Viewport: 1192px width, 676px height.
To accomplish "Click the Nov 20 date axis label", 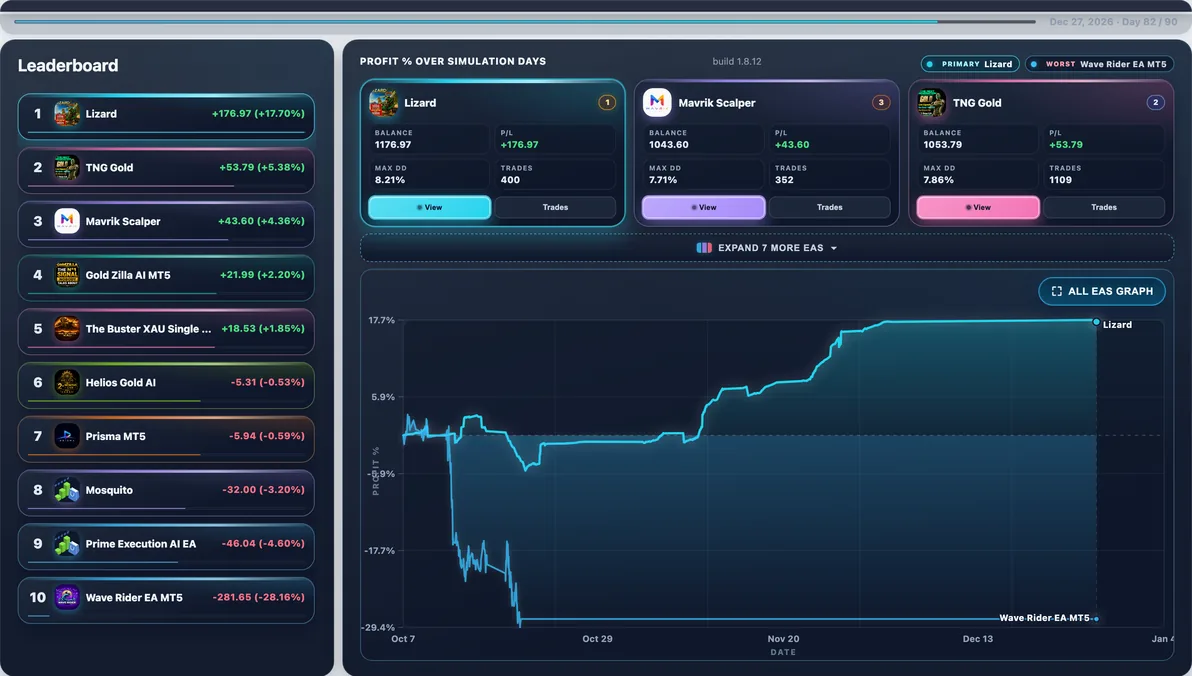I will click(x=783, y=639).
